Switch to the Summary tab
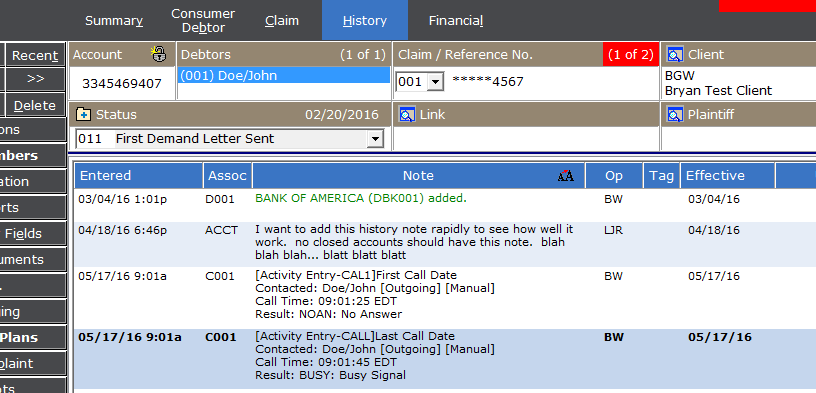 114,21
